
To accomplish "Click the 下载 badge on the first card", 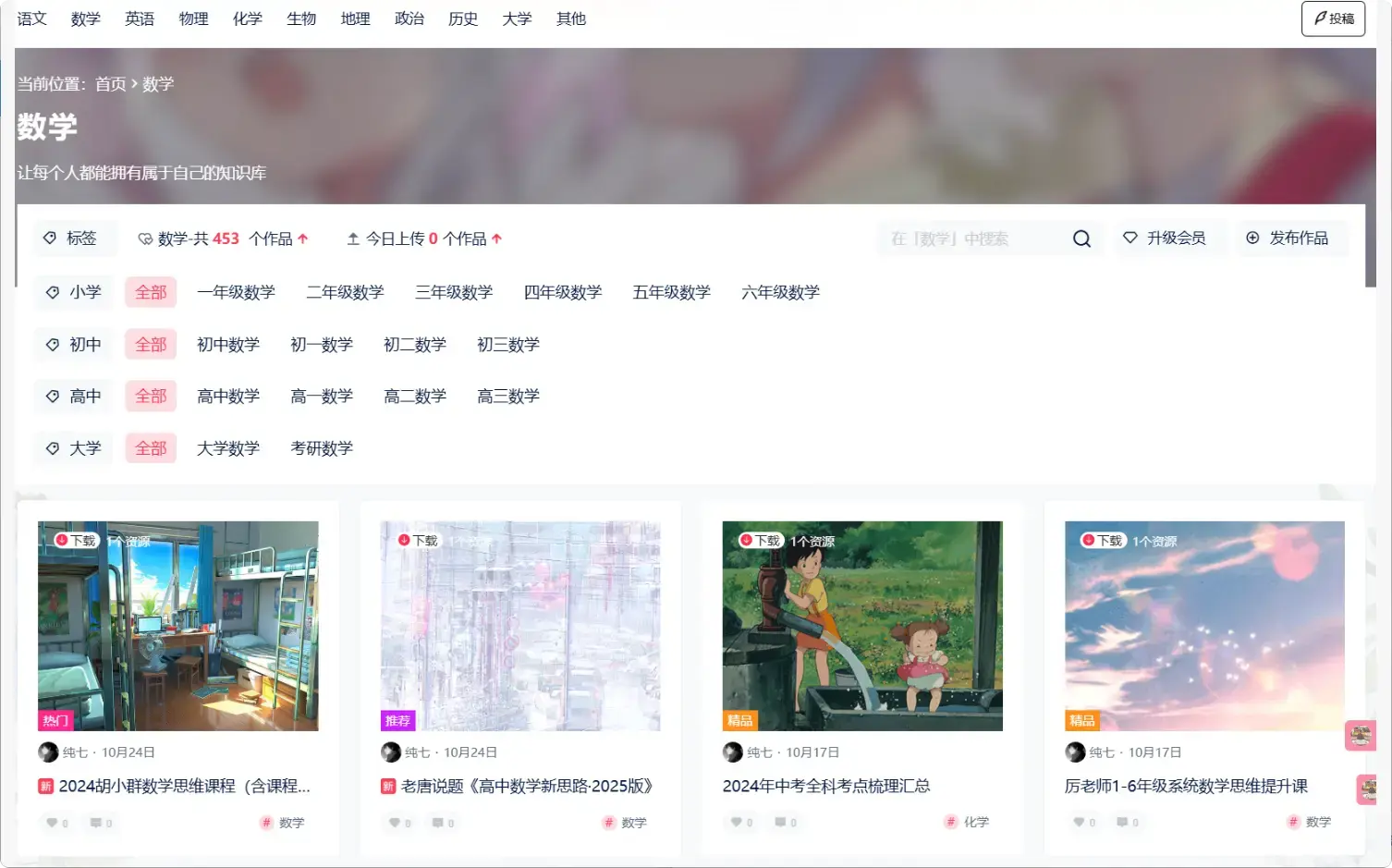I will pyautogui.click(x=73, y=540).
